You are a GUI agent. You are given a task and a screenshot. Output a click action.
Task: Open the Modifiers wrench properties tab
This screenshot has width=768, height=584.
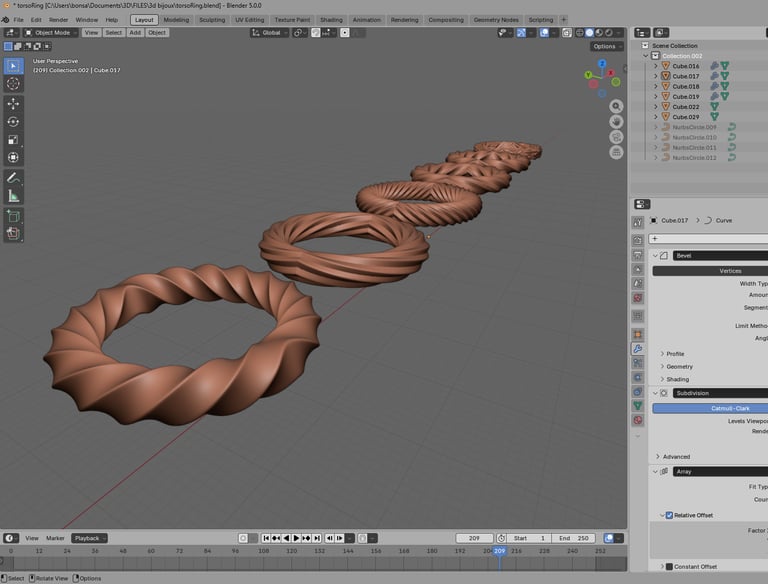tap(638, 349)
